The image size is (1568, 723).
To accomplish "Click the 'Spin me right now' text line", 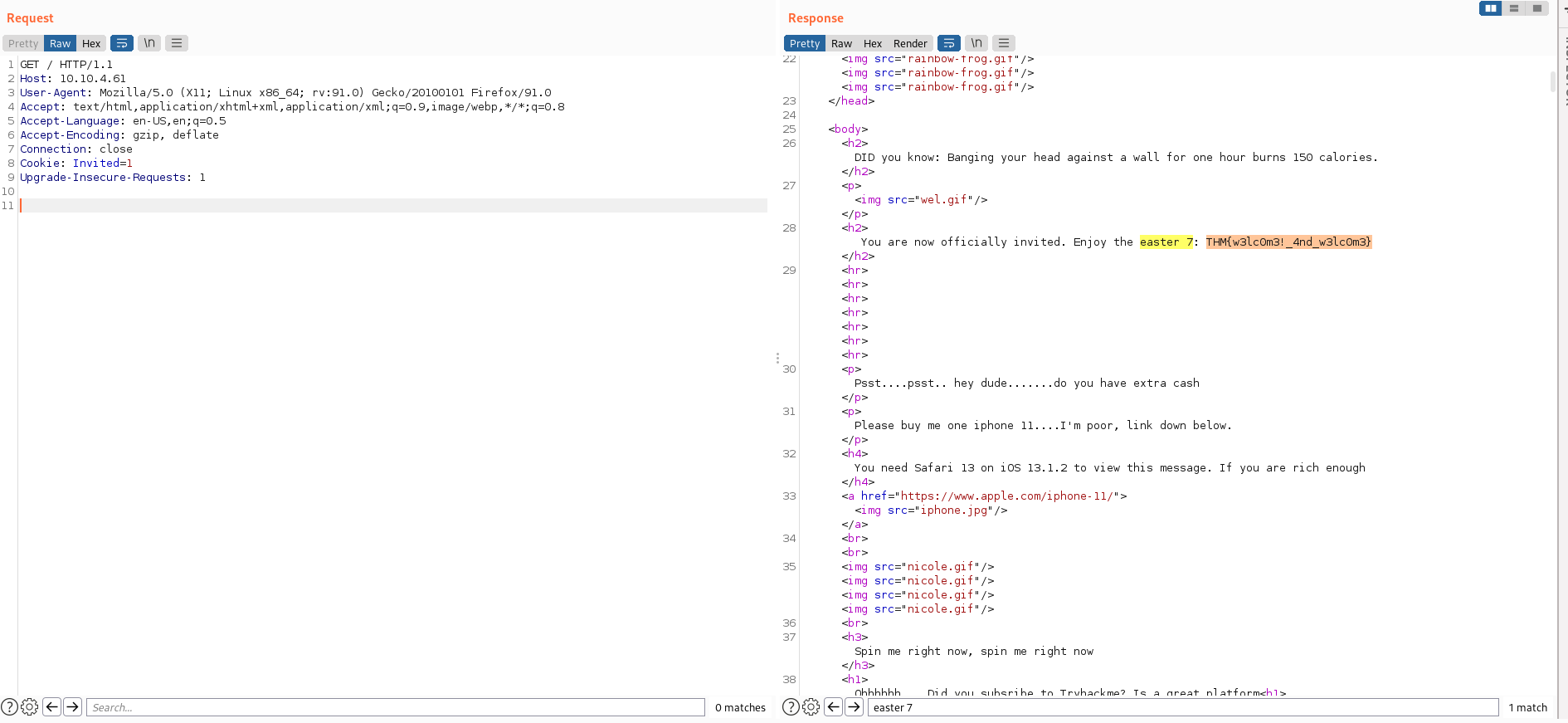I will coord(974,652).
